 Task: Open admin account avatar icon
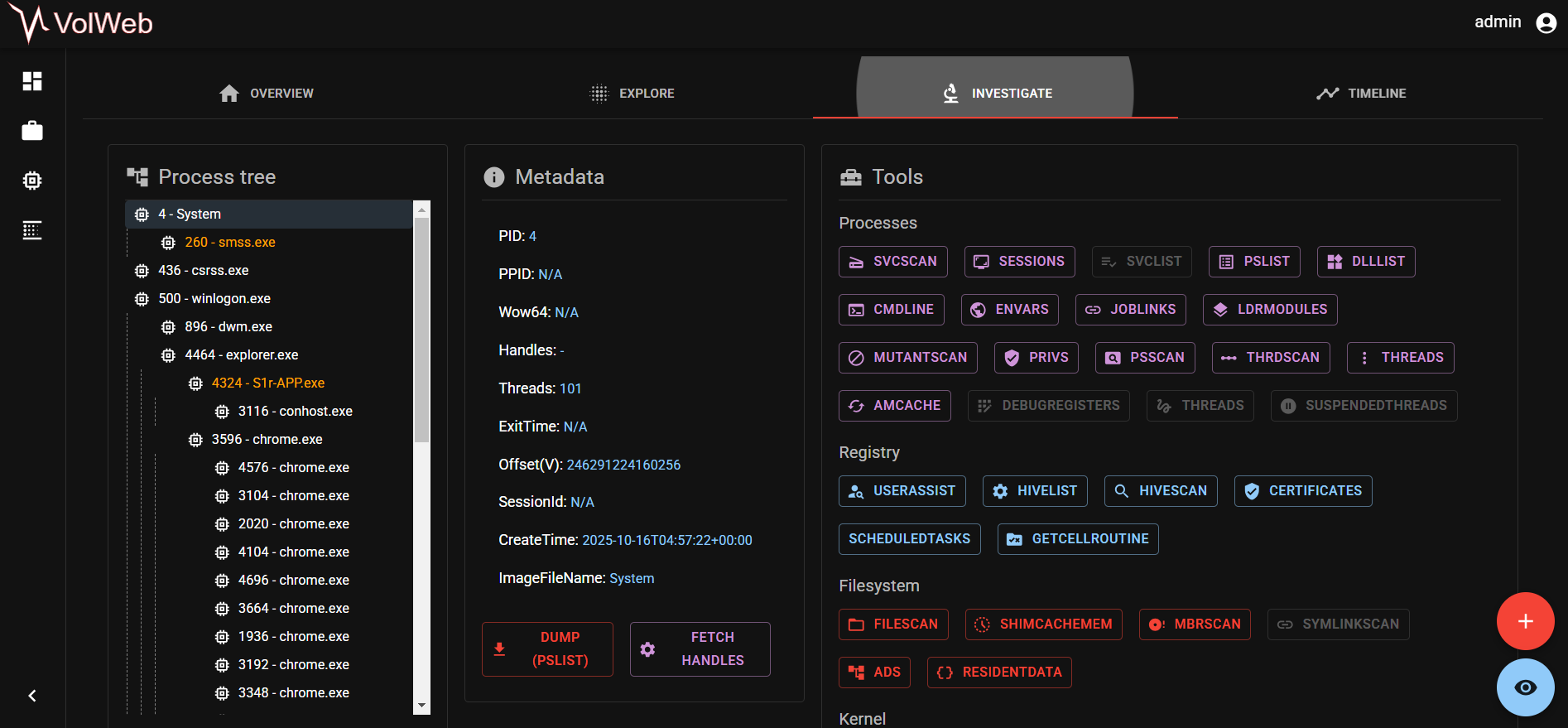1546,22
